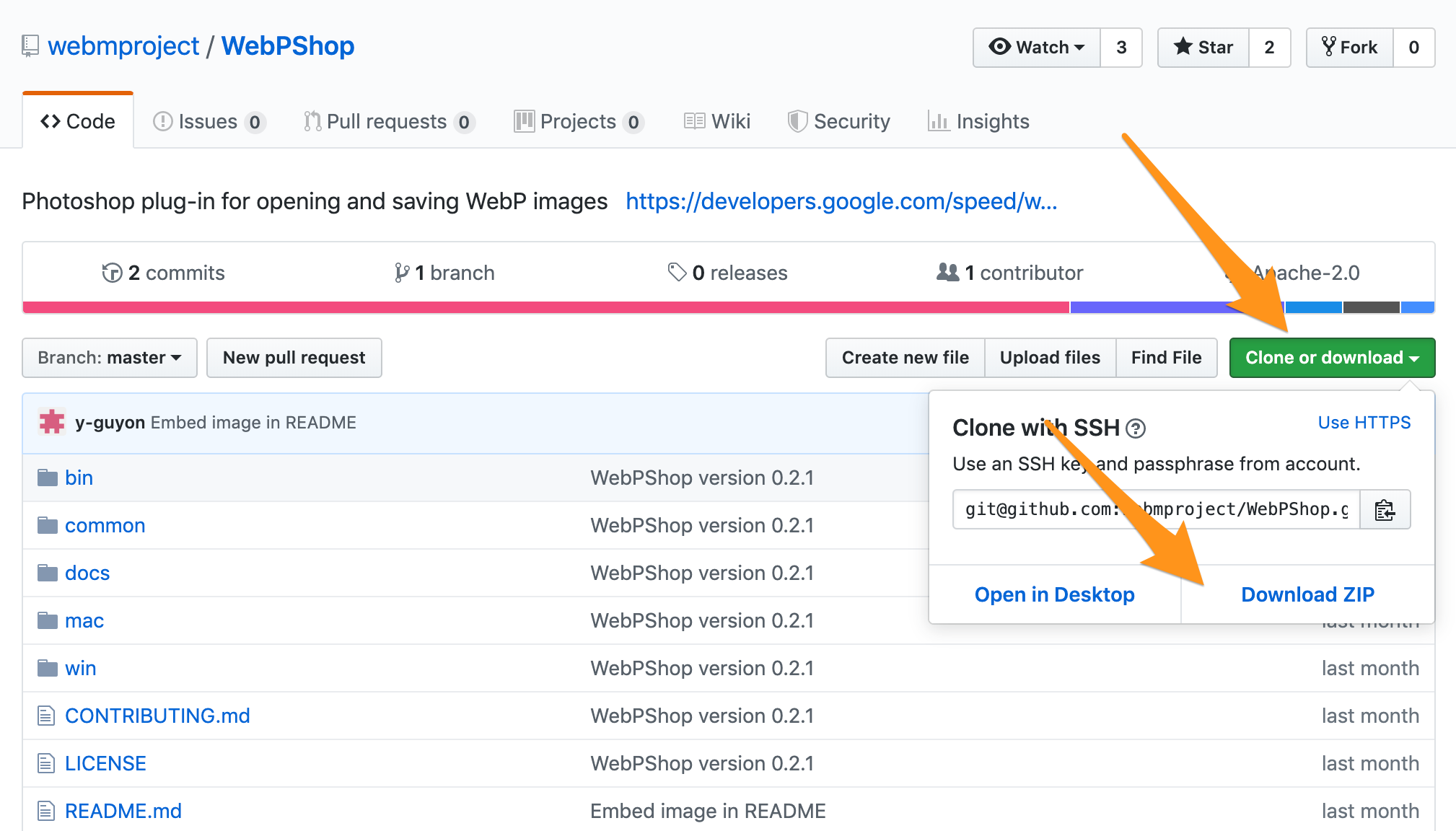The height and width of the screenshot is (831, 1456).
Task: Switch to the Issues tab
Action: 209,121
